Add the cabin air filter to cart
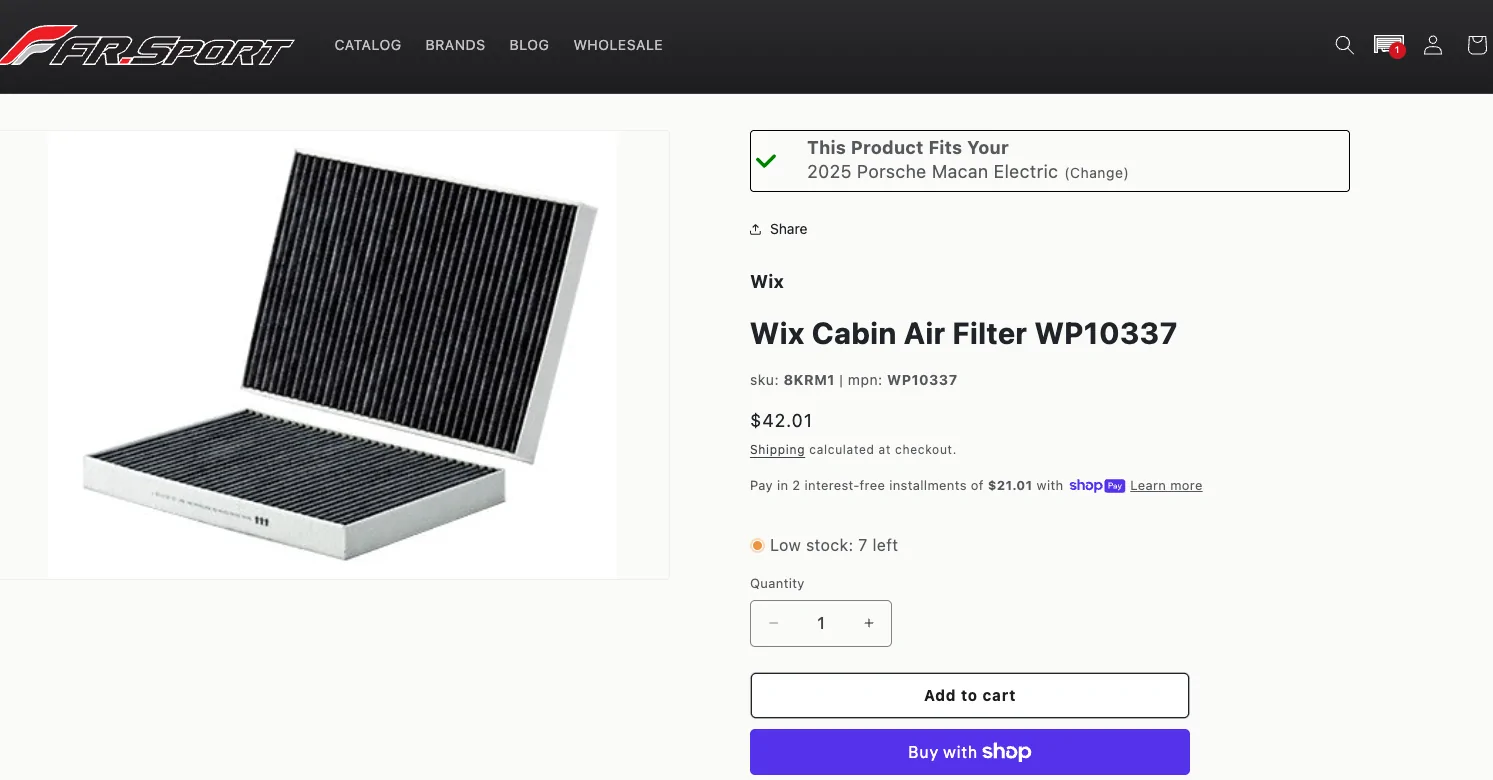This screenshot has width=1493, height=780. pos(969,695)
